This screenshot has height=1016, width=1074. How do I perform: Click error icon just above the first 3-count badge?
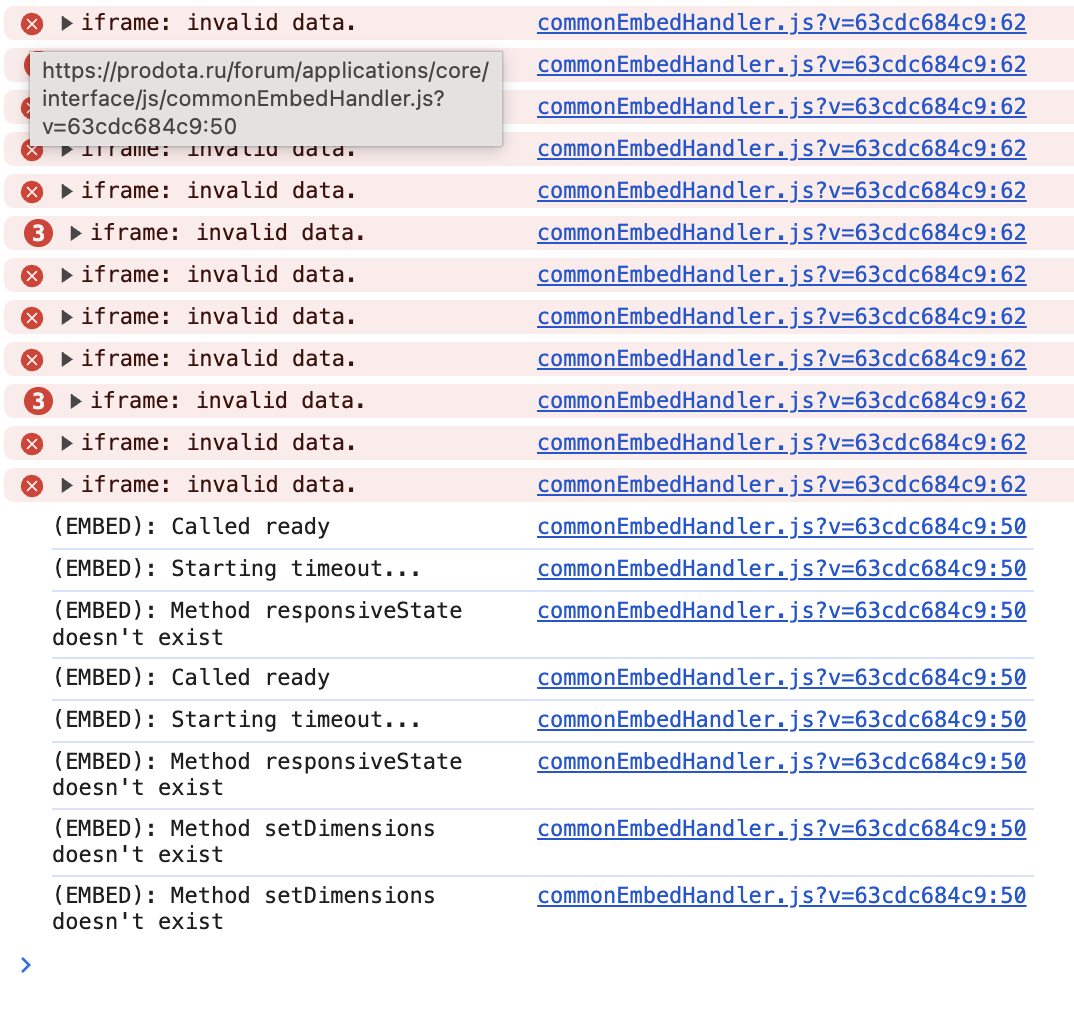click(33, 191)
